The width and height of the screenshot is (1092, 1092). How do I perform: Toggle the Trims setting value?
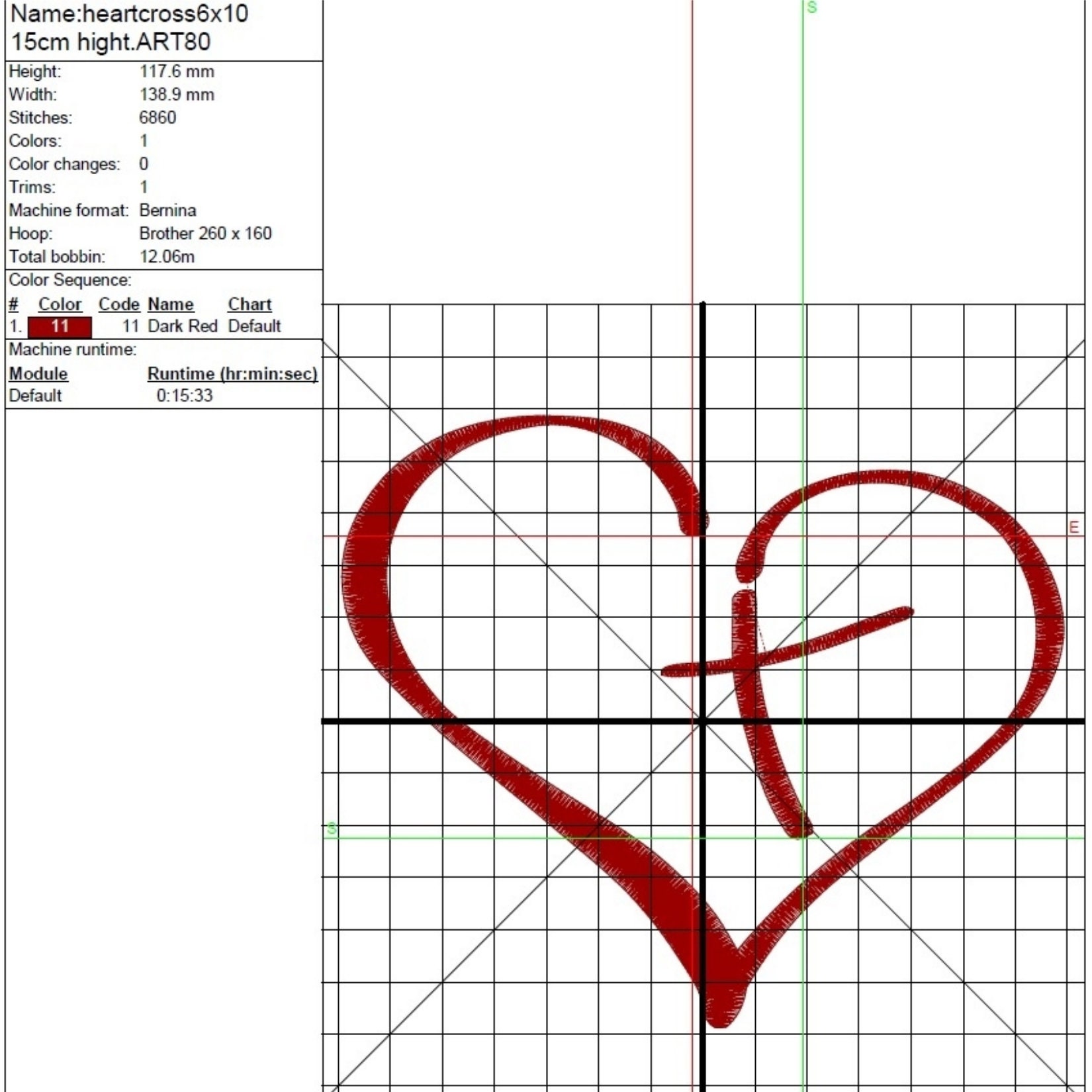(143, 187)
